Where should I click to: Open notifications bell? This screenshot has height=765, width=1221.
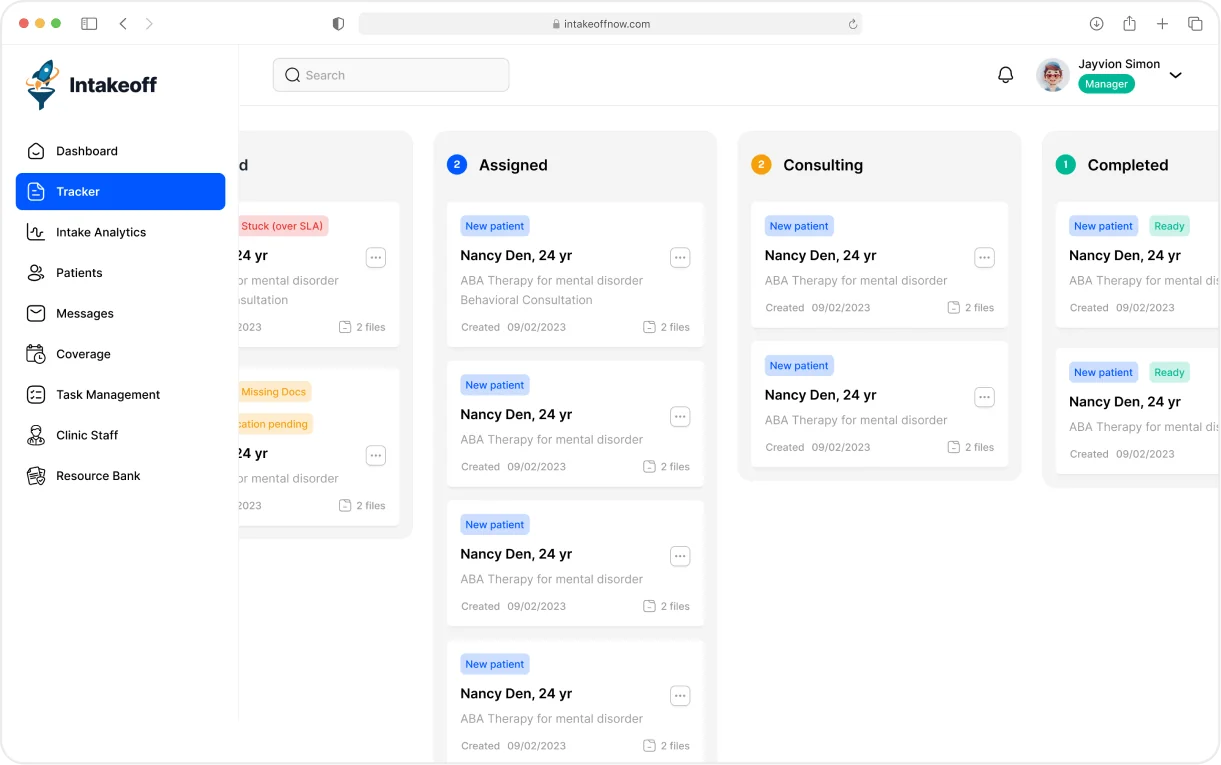point(1006,75)
